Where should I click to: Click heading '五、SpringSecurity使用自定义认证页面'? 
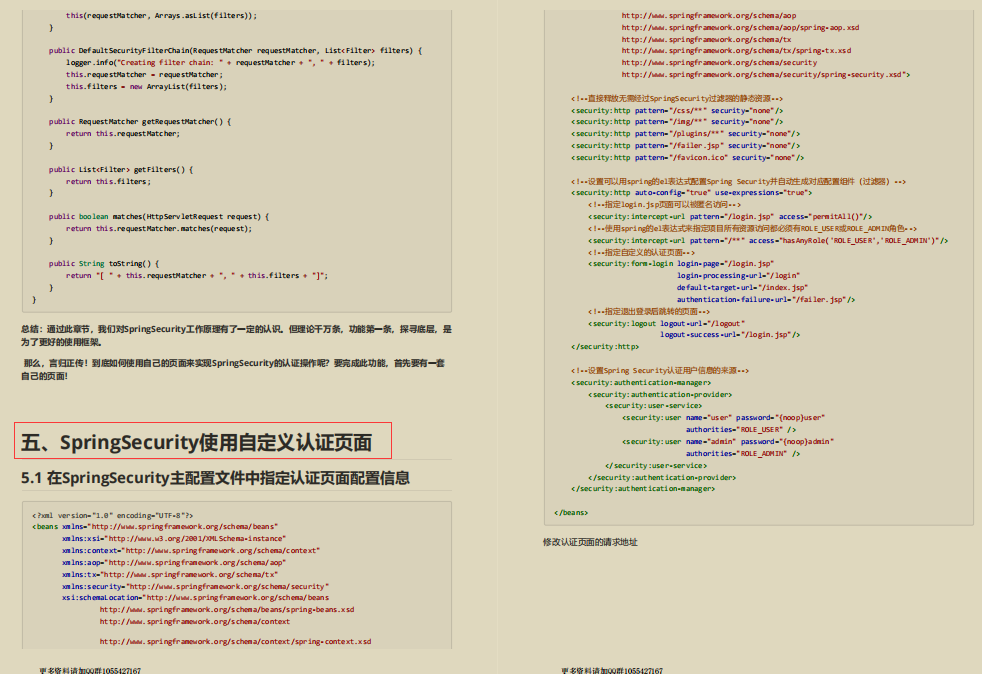pos(197,443)
